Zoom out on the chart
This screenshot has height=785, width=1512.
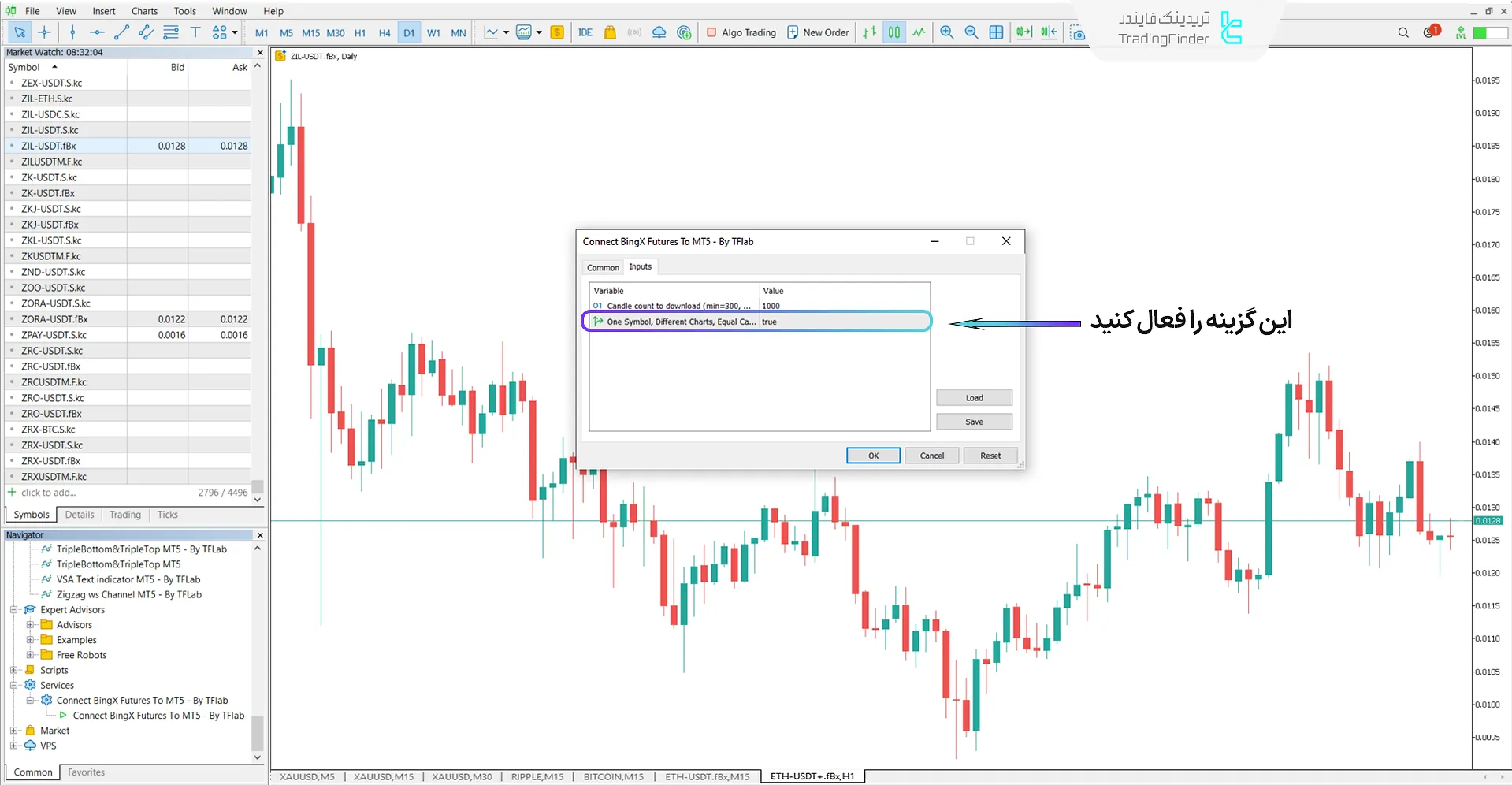[x=971, y=32]
